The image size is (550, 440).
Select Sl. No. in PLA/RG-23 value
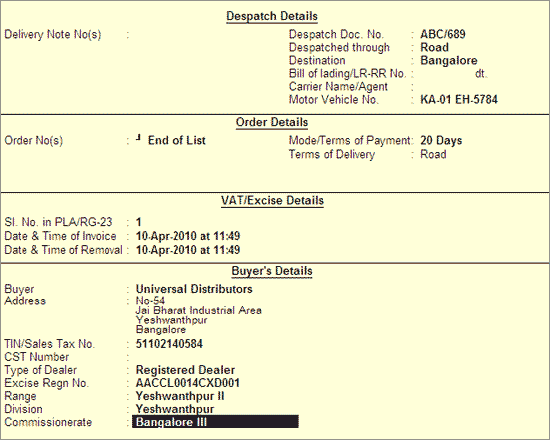[139, 222]
